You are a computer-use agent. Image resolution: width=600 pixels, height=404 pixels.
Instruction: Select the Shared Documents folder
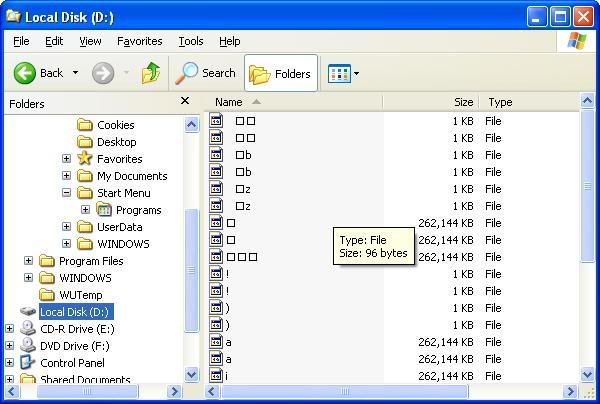(x=85, y=379)
